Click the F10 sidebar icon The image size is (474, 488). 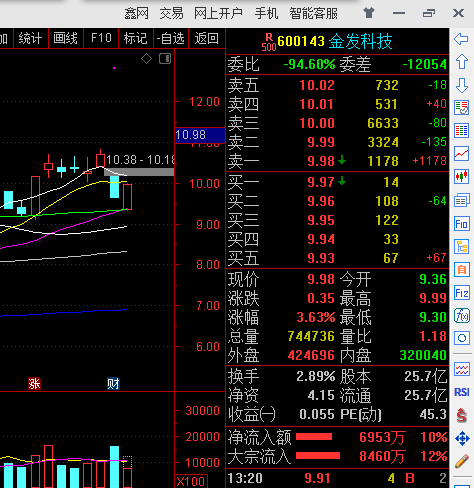coord(462,224)
